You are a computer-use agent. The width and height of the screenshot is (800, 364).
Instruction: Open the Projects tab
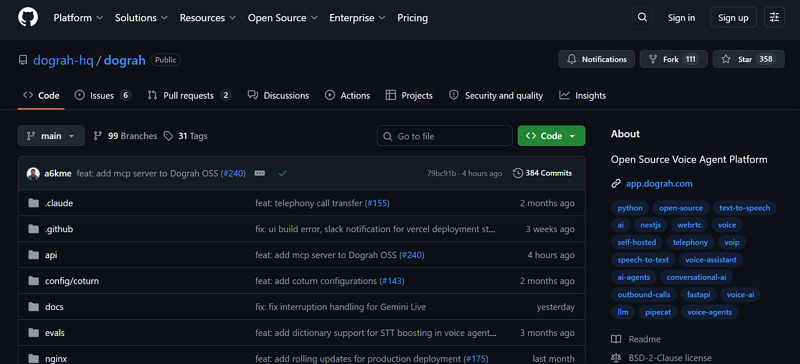coord(409,95)
